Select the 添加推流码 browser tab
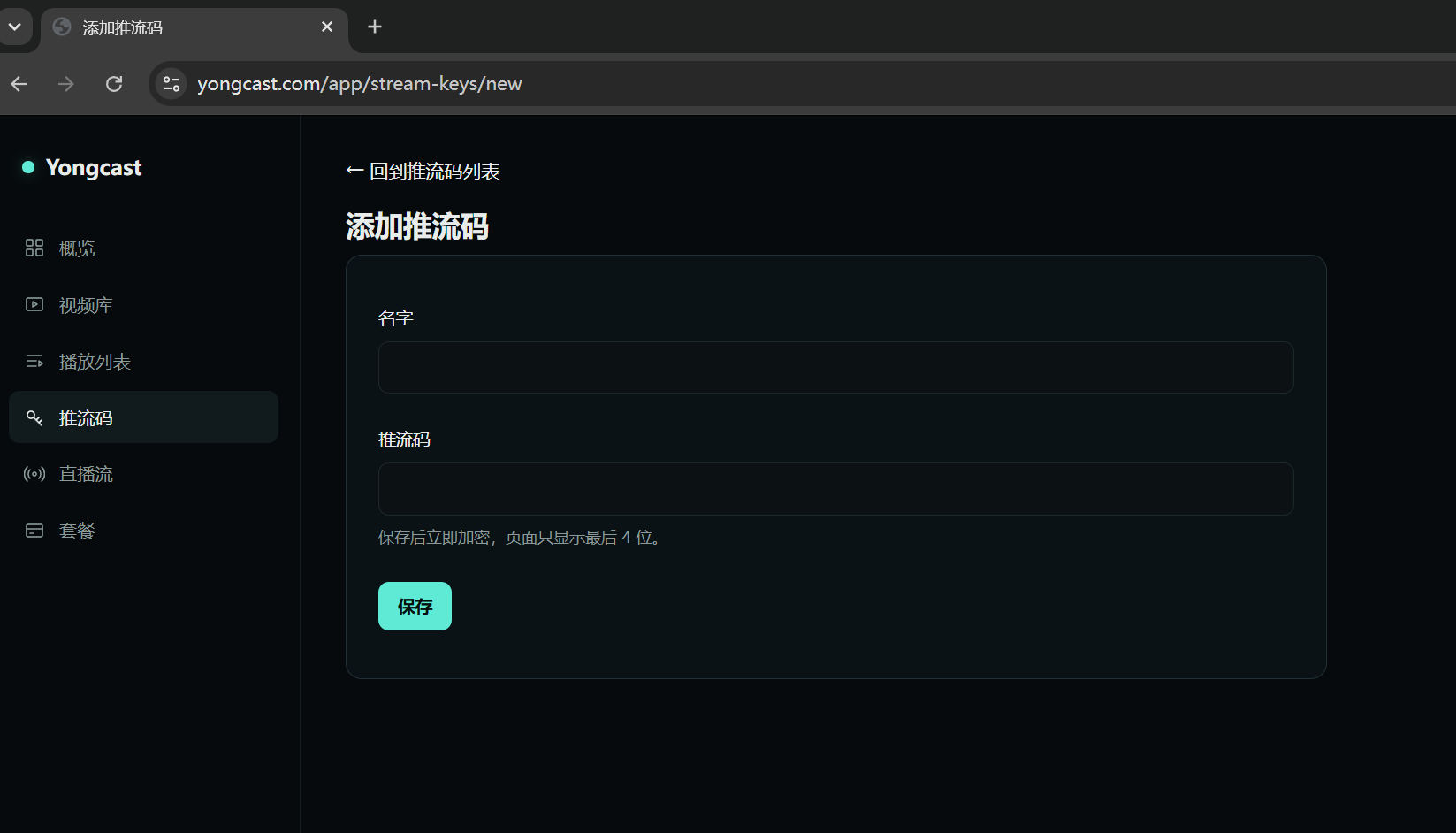This screenshot has height=833, width=1456. [194, 27]
